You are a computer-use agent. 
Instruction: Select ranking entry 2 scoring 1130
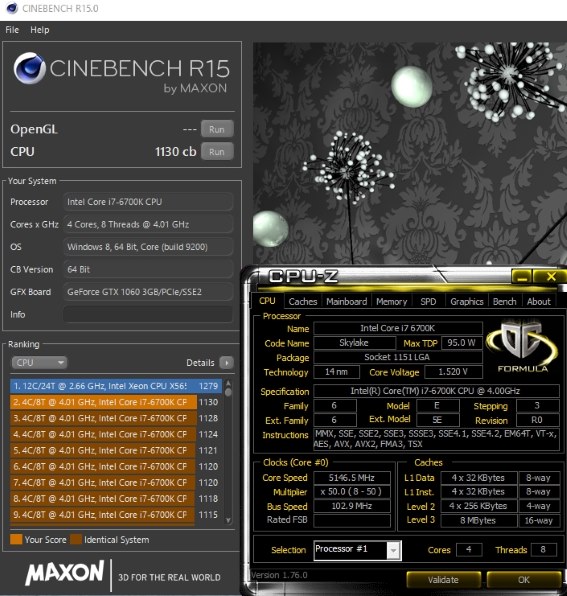[x=116, y=402]
